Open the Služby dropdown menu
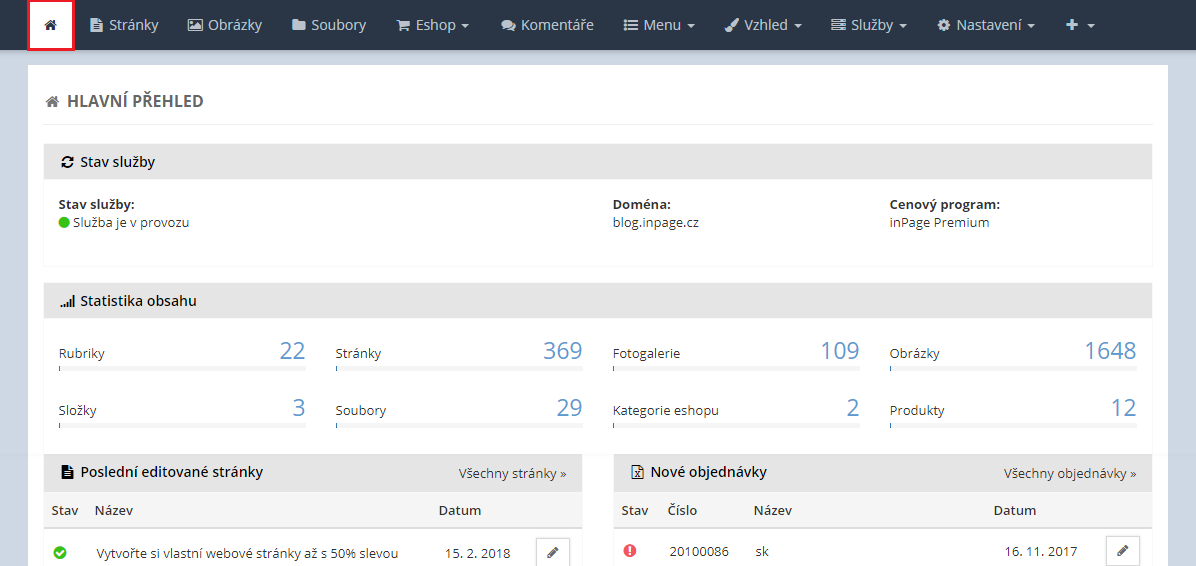Image resolution: width=1196 pixels, height=566 pixels. point(868,25)
